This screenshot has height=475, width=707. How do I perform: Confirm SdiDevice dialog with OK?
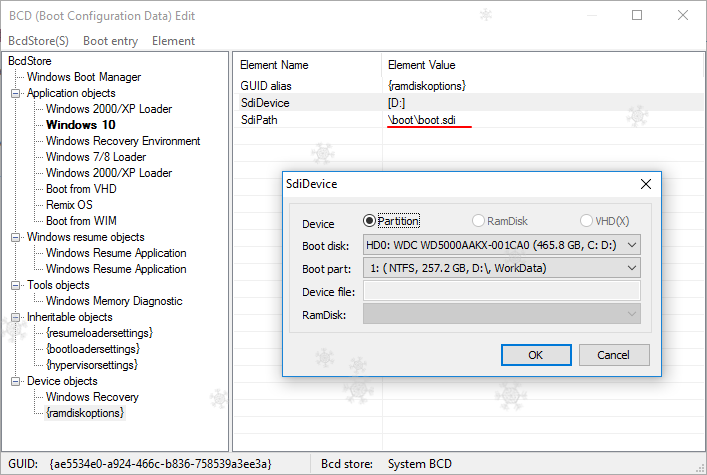536,355
